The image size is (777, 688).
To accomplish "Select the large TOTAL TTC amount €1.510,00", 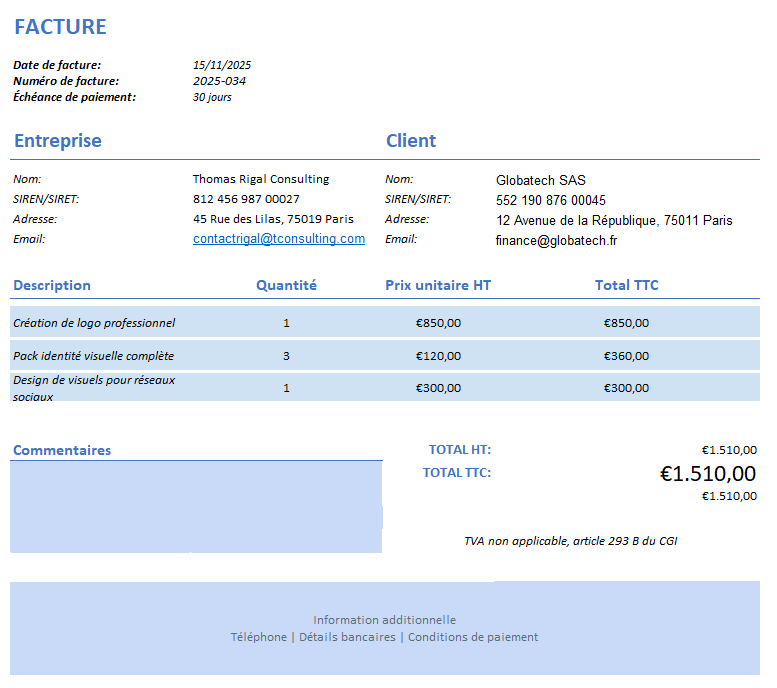I will [708, 474].
